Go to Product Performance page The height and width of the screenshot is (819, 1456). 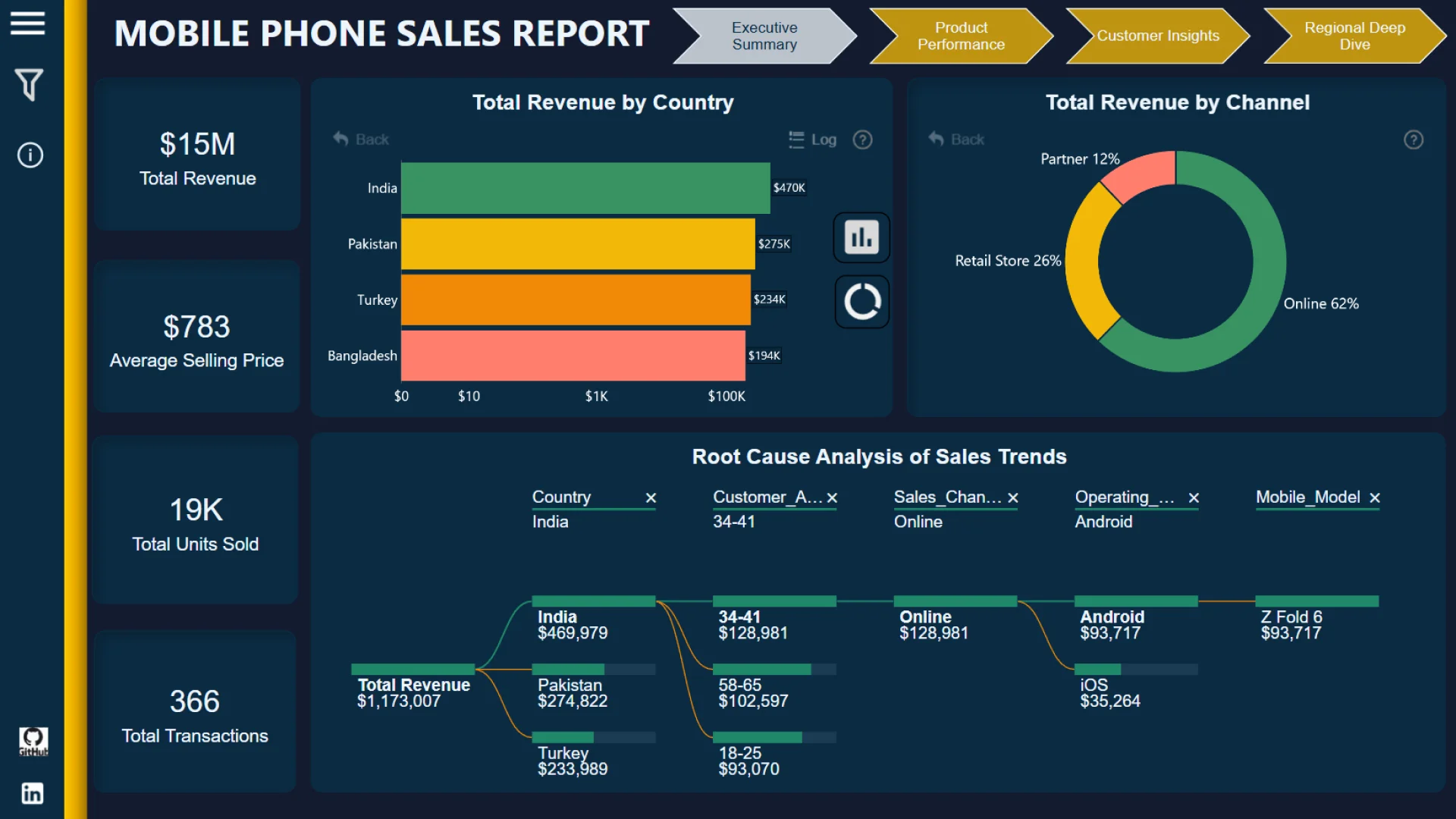coord(960,36)
